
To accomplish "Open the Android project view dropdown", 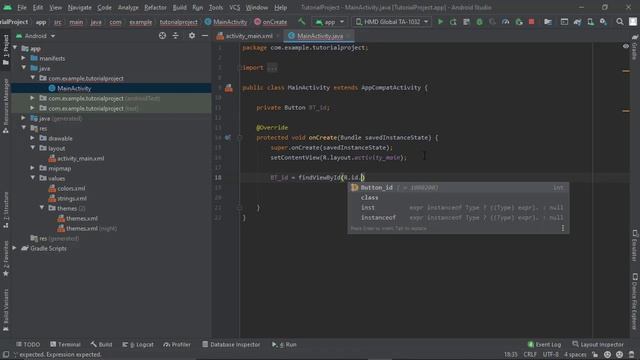I will 36,36.
